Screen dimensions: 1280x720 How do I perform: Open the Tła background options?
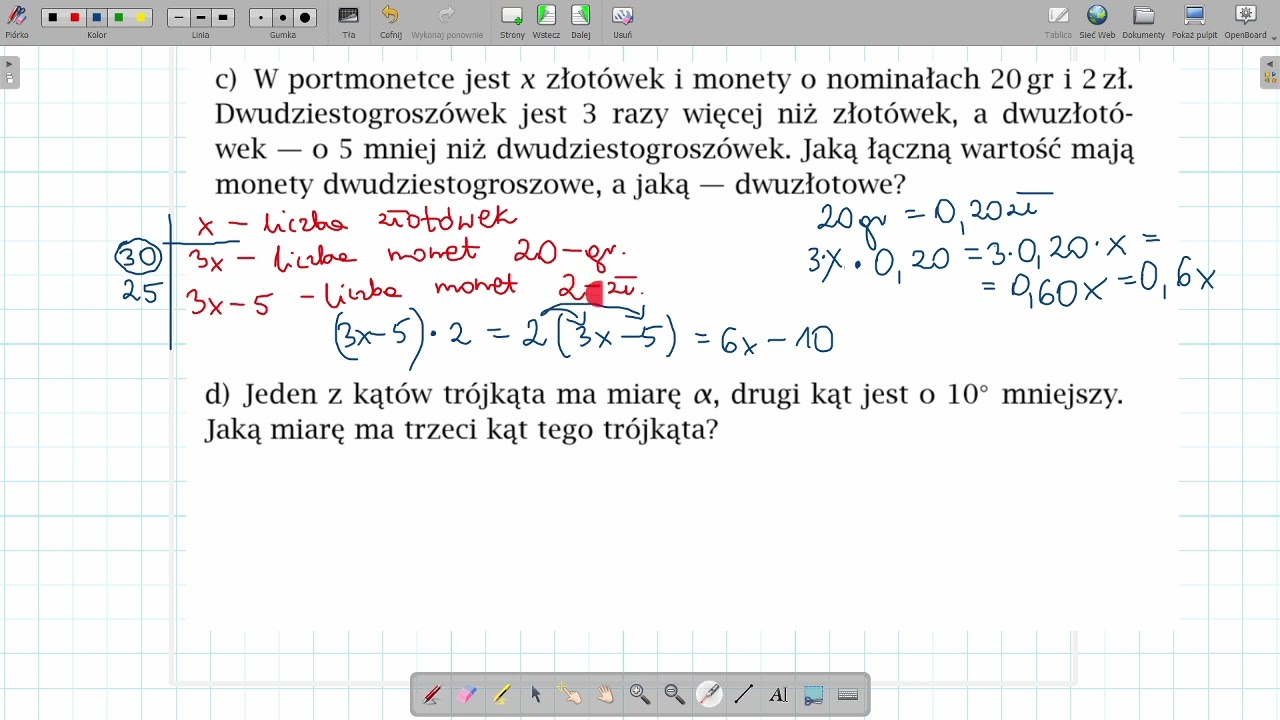[x=348, y=21]
